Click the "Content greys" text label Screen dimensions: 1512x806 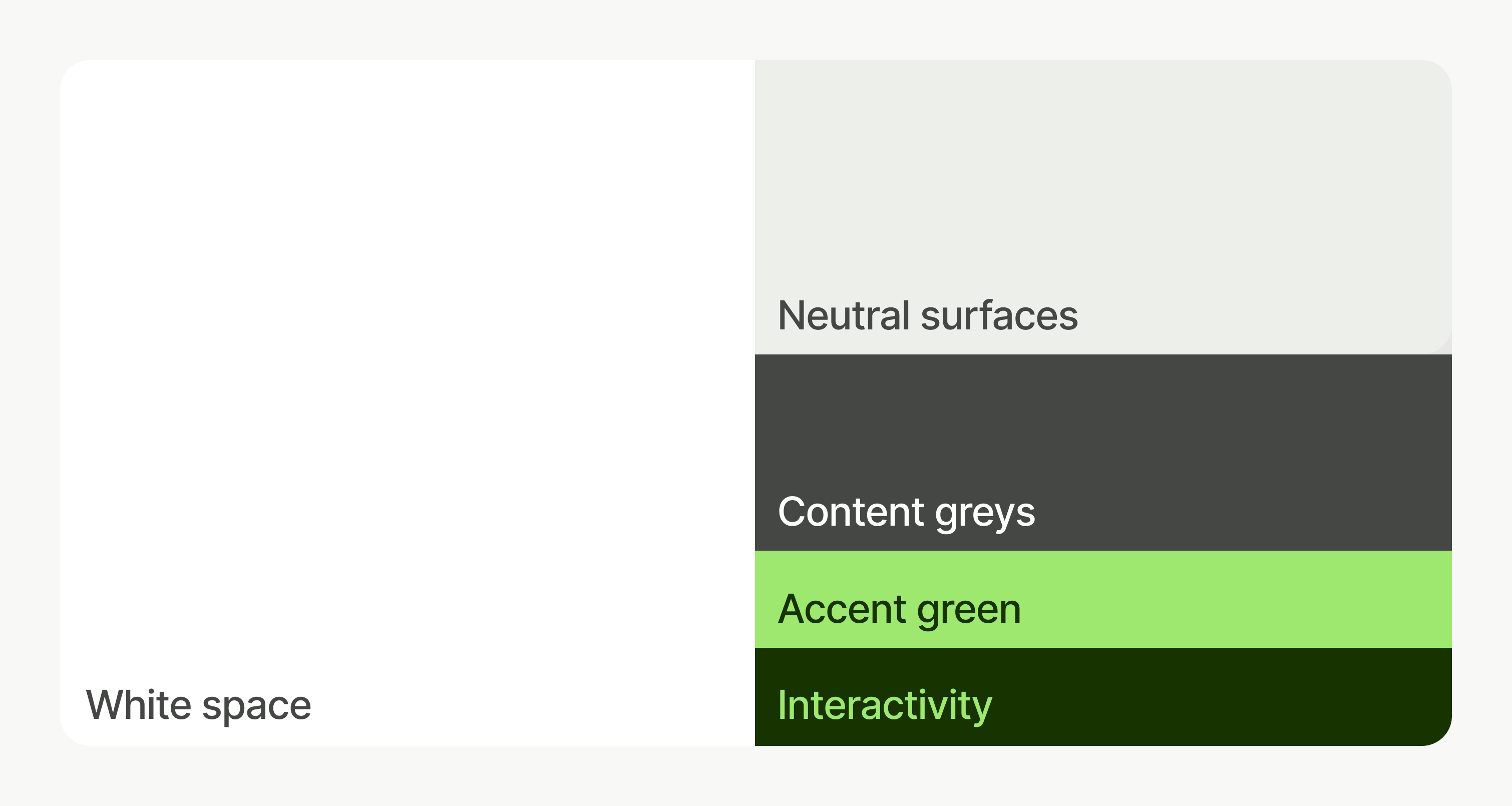pyautogui.click(x=906, y=512)
